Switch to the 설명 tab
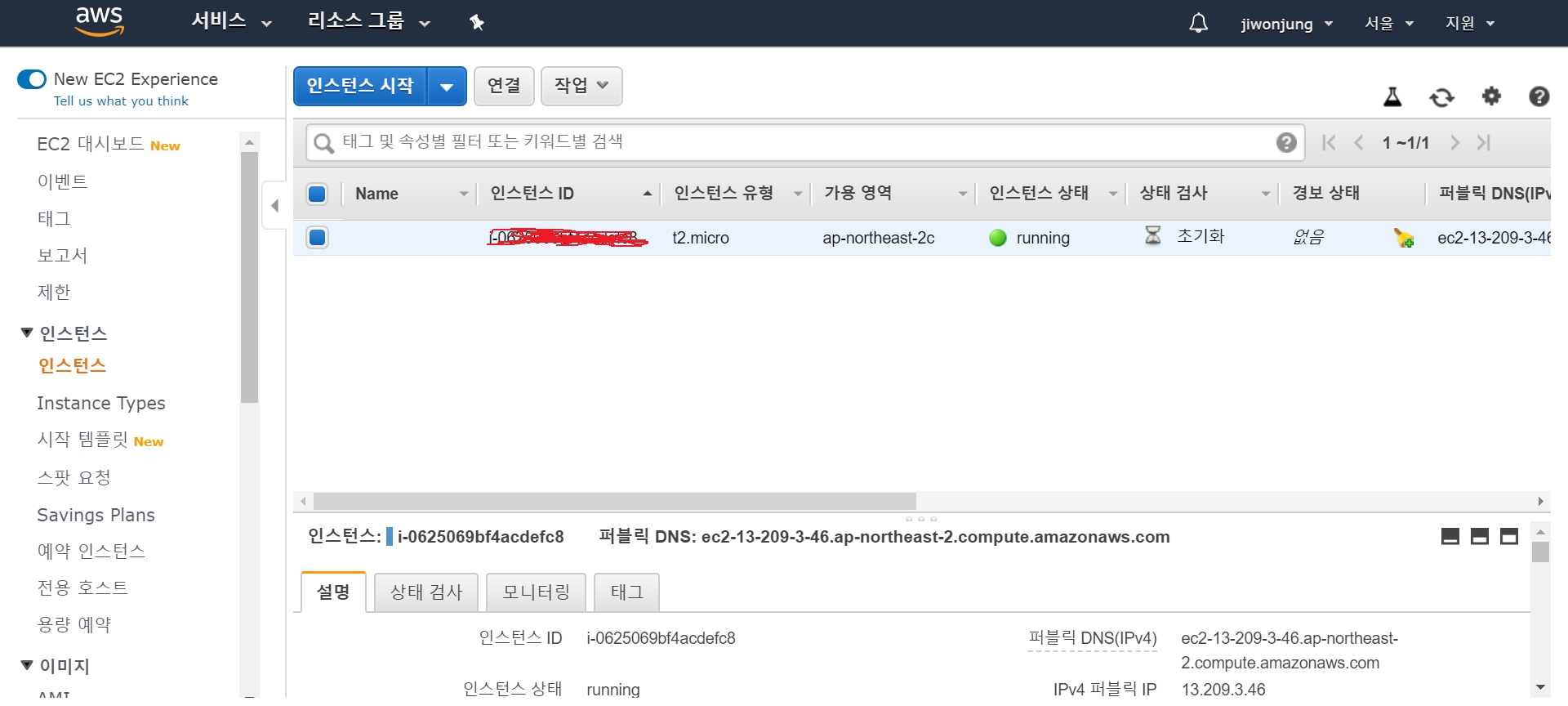 pyautogui.click(x=333, y=592)
